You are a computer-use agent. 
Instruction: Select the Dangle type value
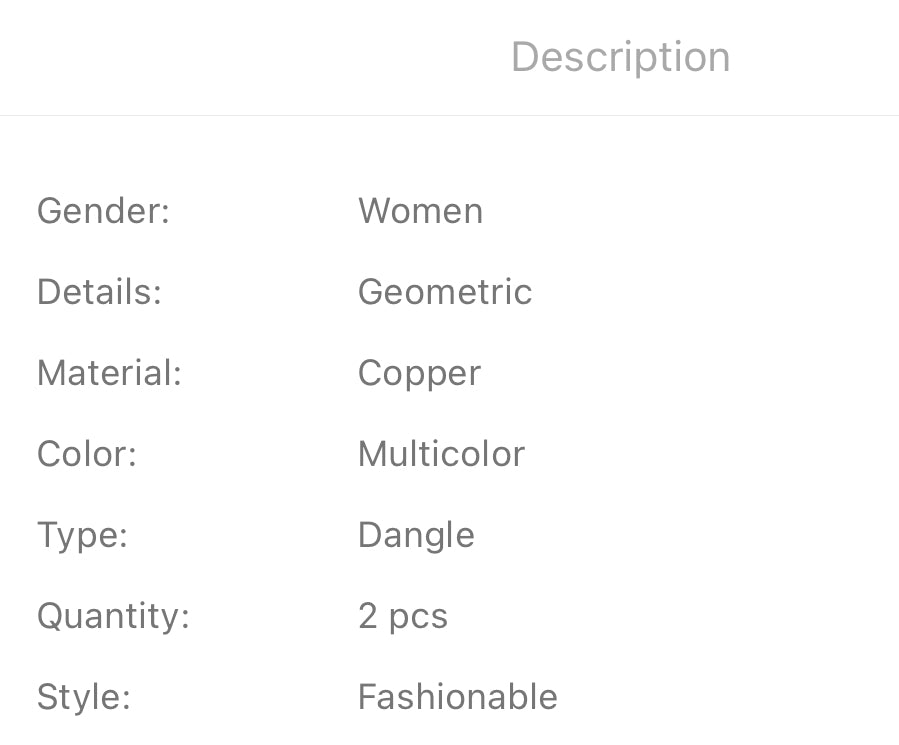(x=416, y=535)
